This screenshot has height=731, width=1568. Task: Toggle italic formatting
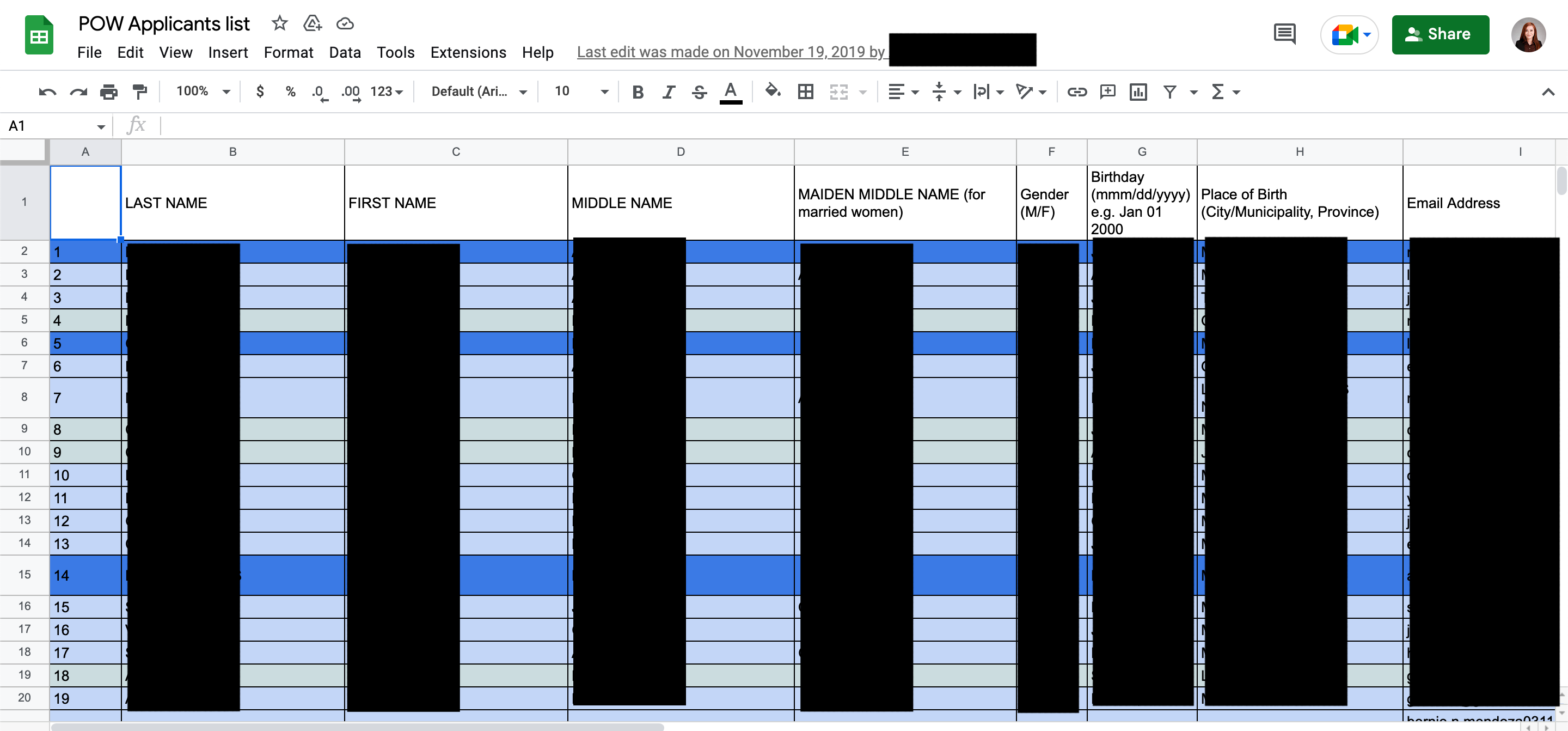tap(669, 92)
